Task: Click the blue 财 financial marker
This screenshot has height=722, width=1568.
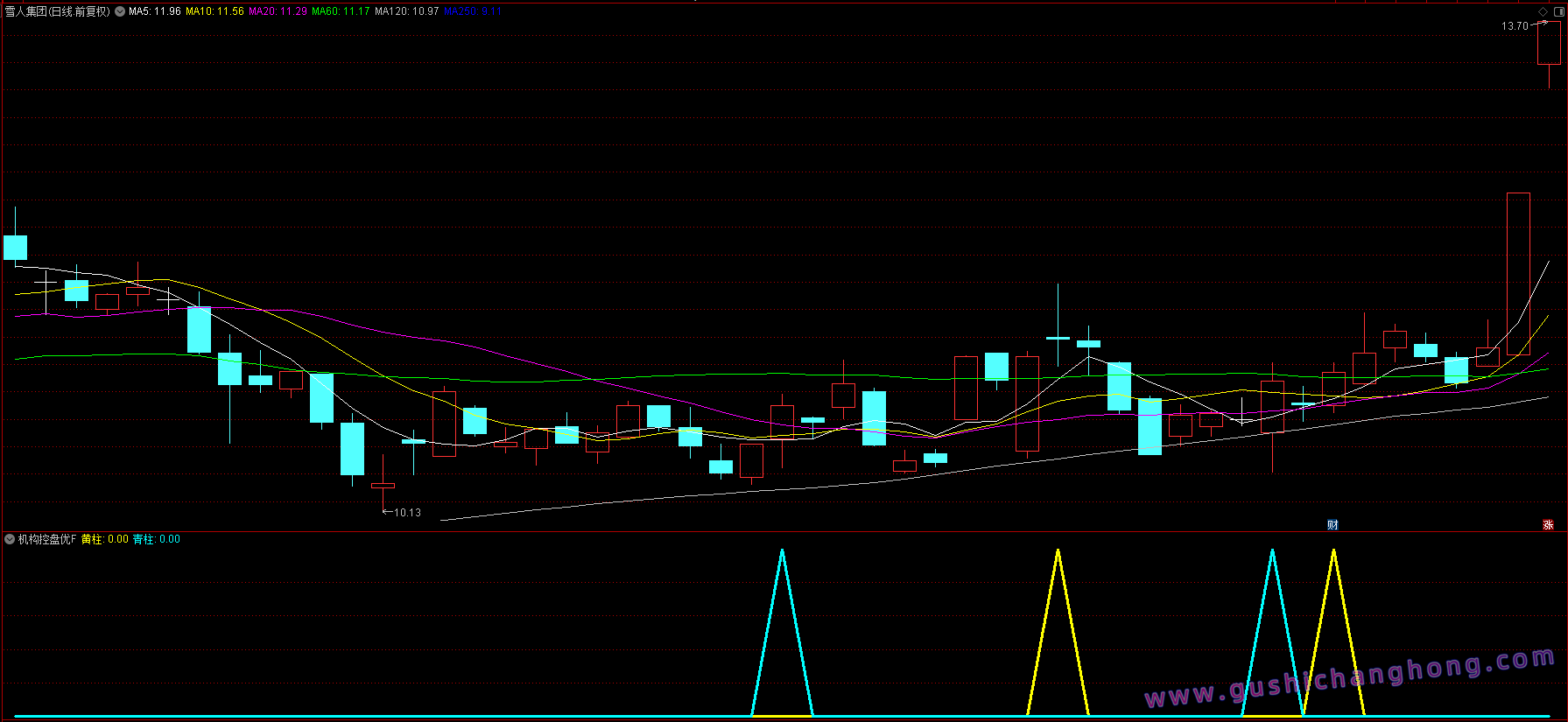Action: (x=1332, y=525)
